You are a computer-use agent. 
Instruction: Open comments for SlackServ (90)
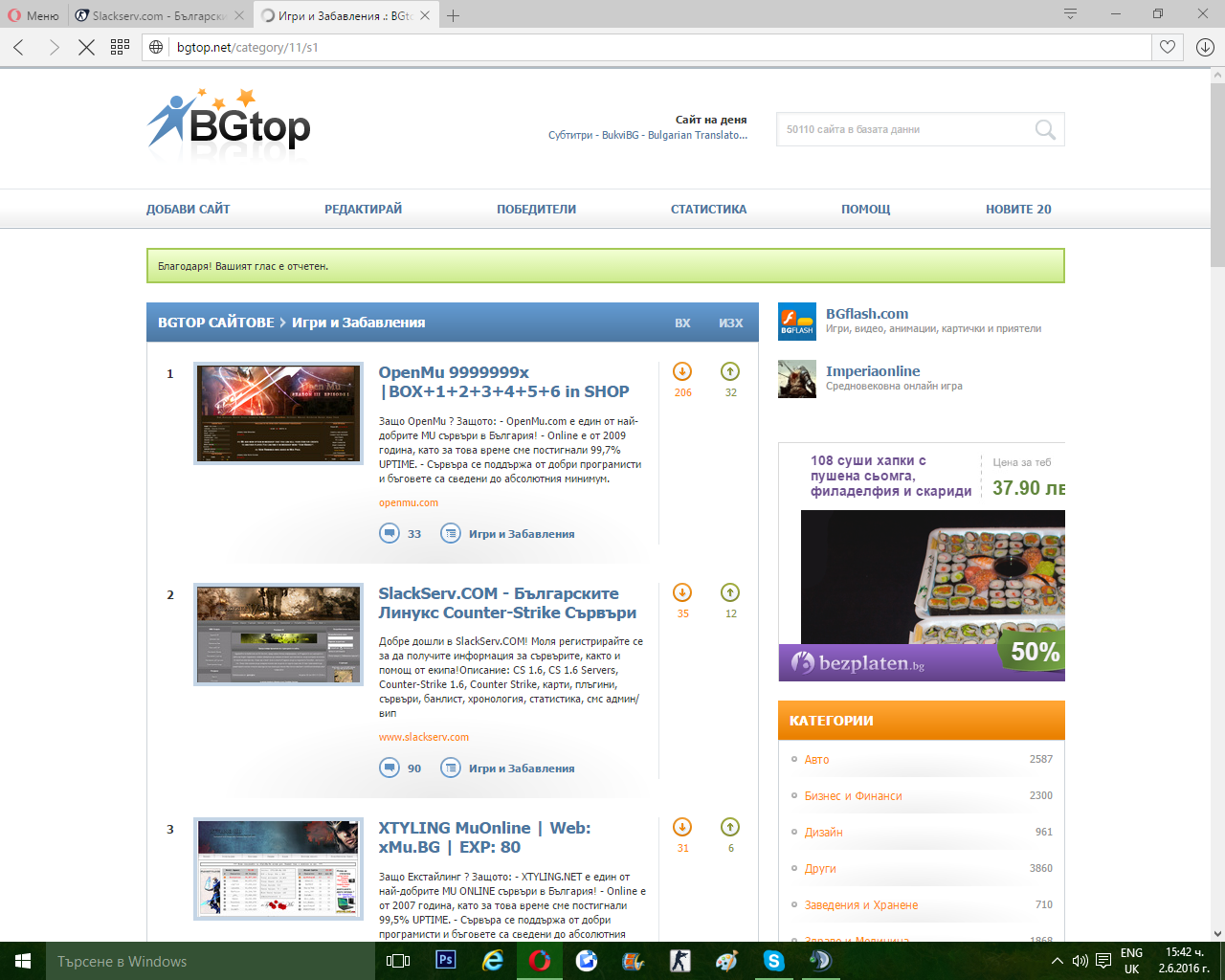point(400,768)
